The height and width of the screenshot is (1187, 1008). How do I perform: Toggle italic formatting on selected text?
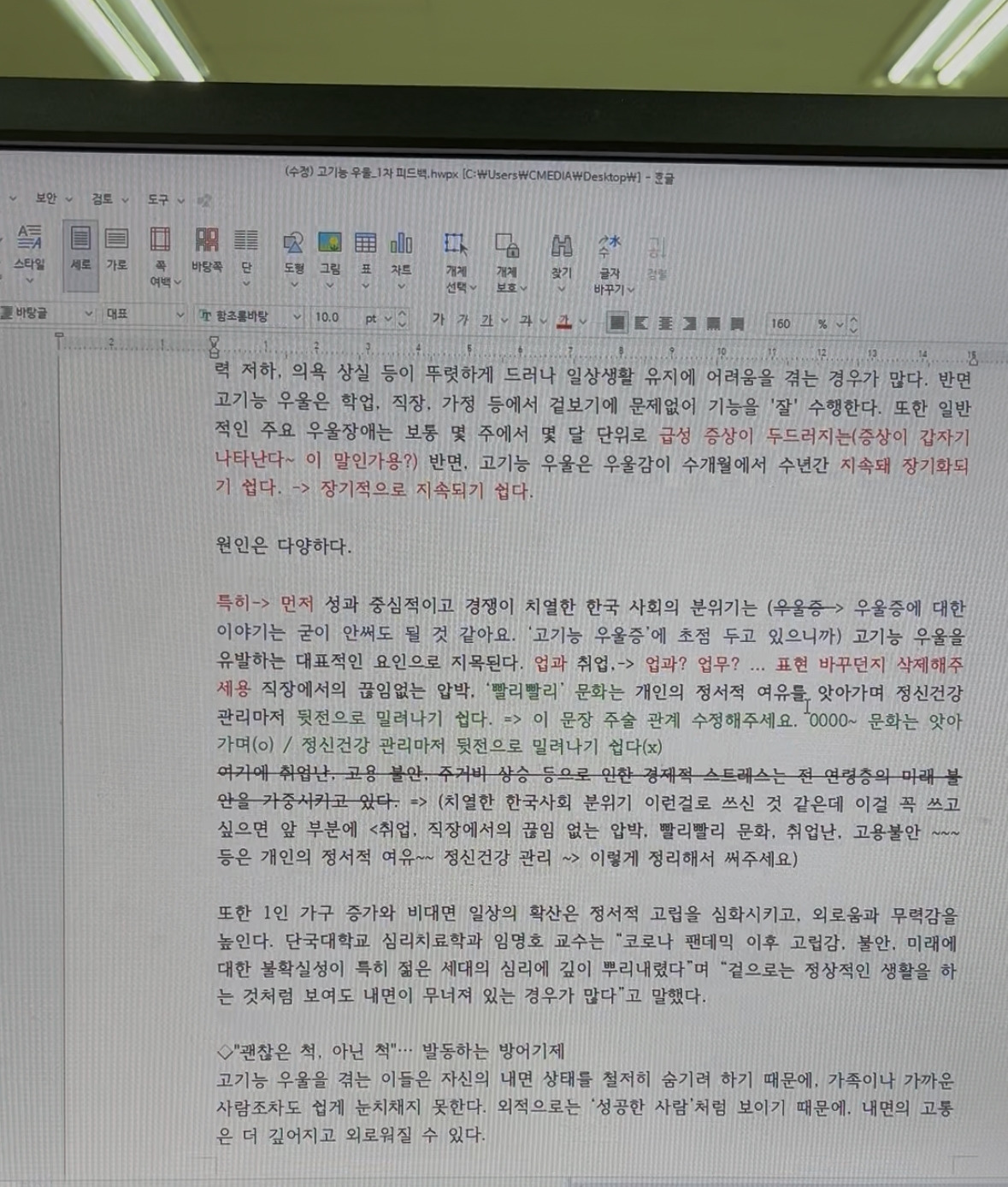[463, 321]
